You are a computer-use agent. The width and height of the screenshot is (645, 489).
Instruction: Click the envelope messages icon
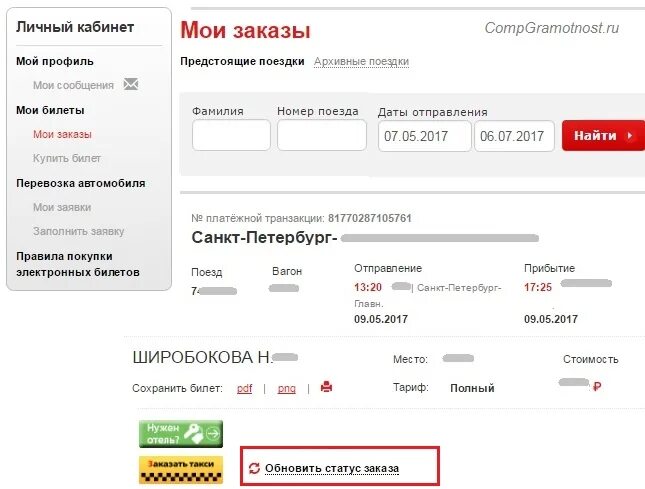131,84
